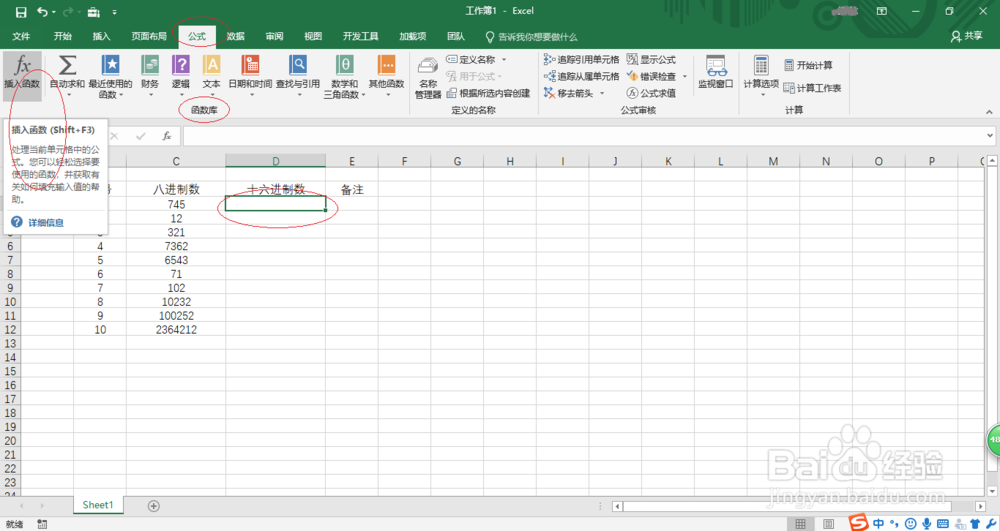
Task: Click the Share (共享) button
Action: click(x=966, y=36)
